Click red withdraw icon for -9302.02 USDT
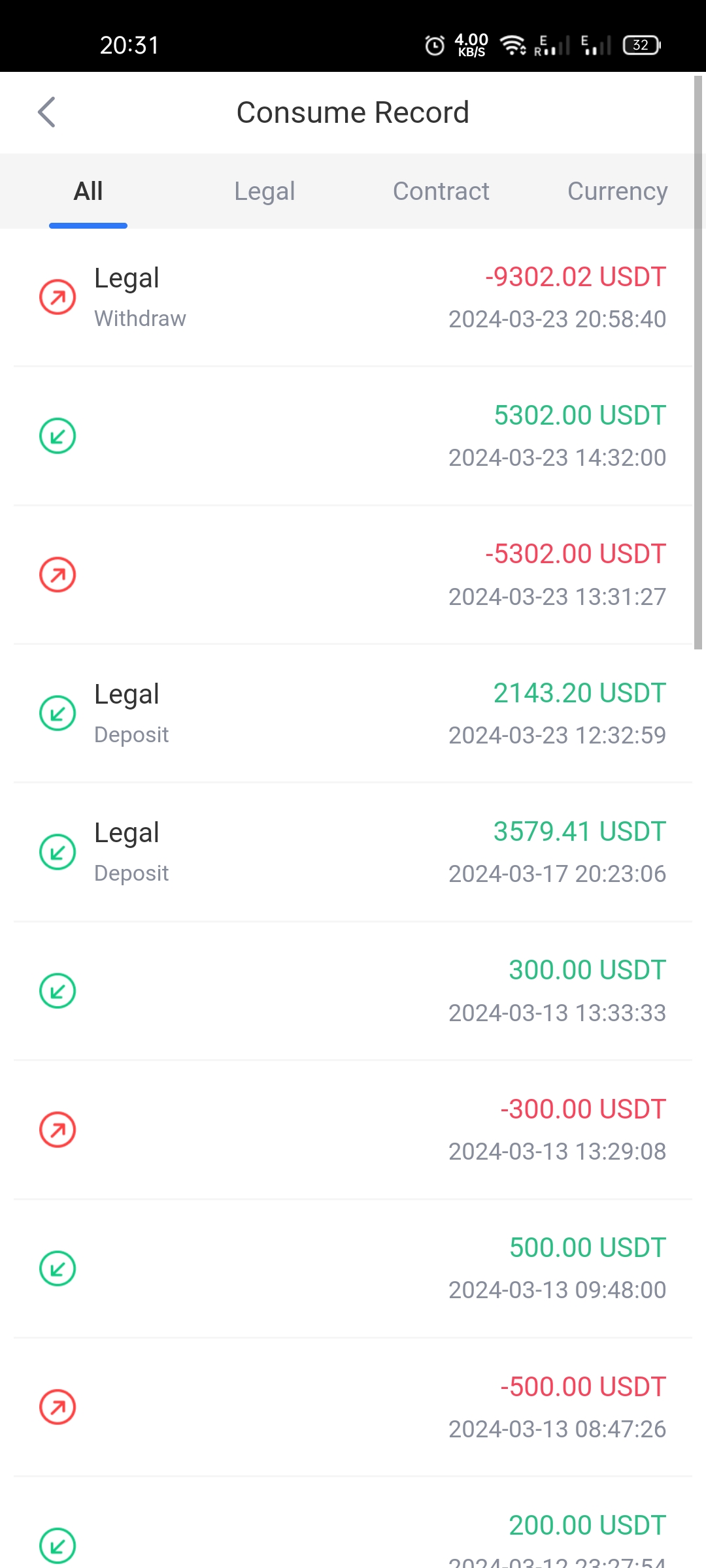Viewport: 706px width, 1568px height. point(58,297)
